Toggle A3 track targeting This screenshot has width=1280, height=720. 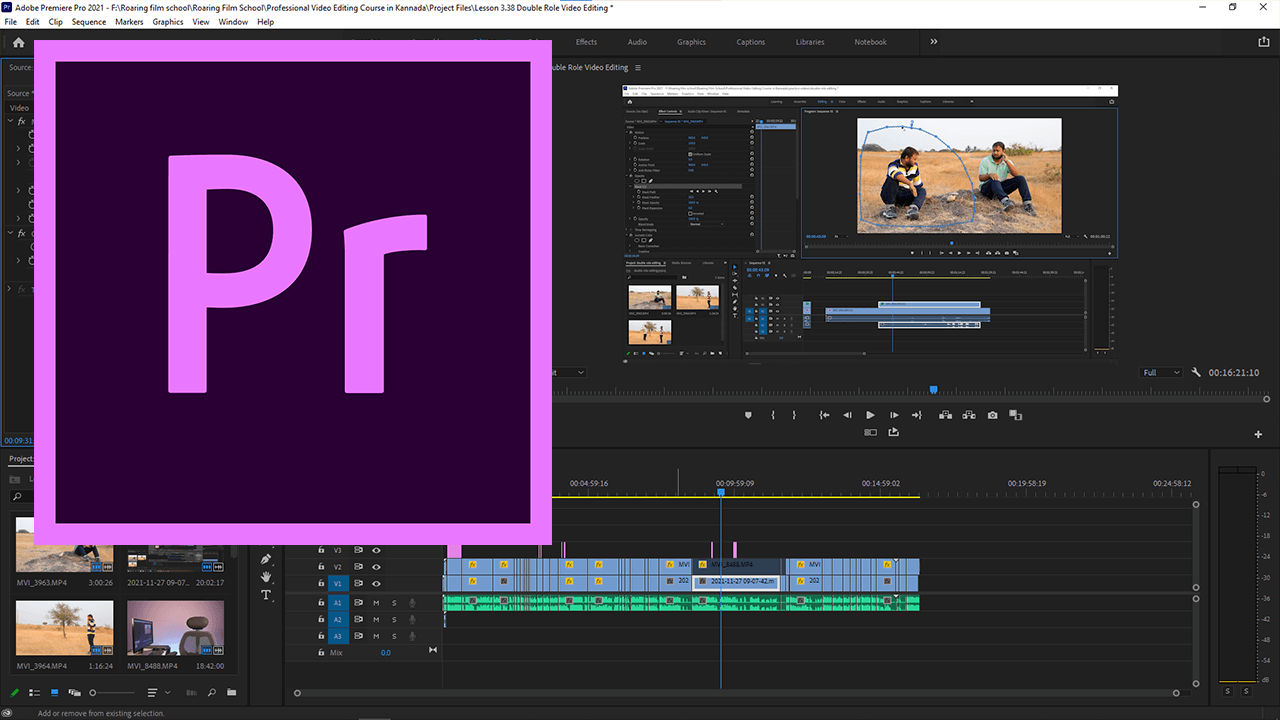coord(338,636)
